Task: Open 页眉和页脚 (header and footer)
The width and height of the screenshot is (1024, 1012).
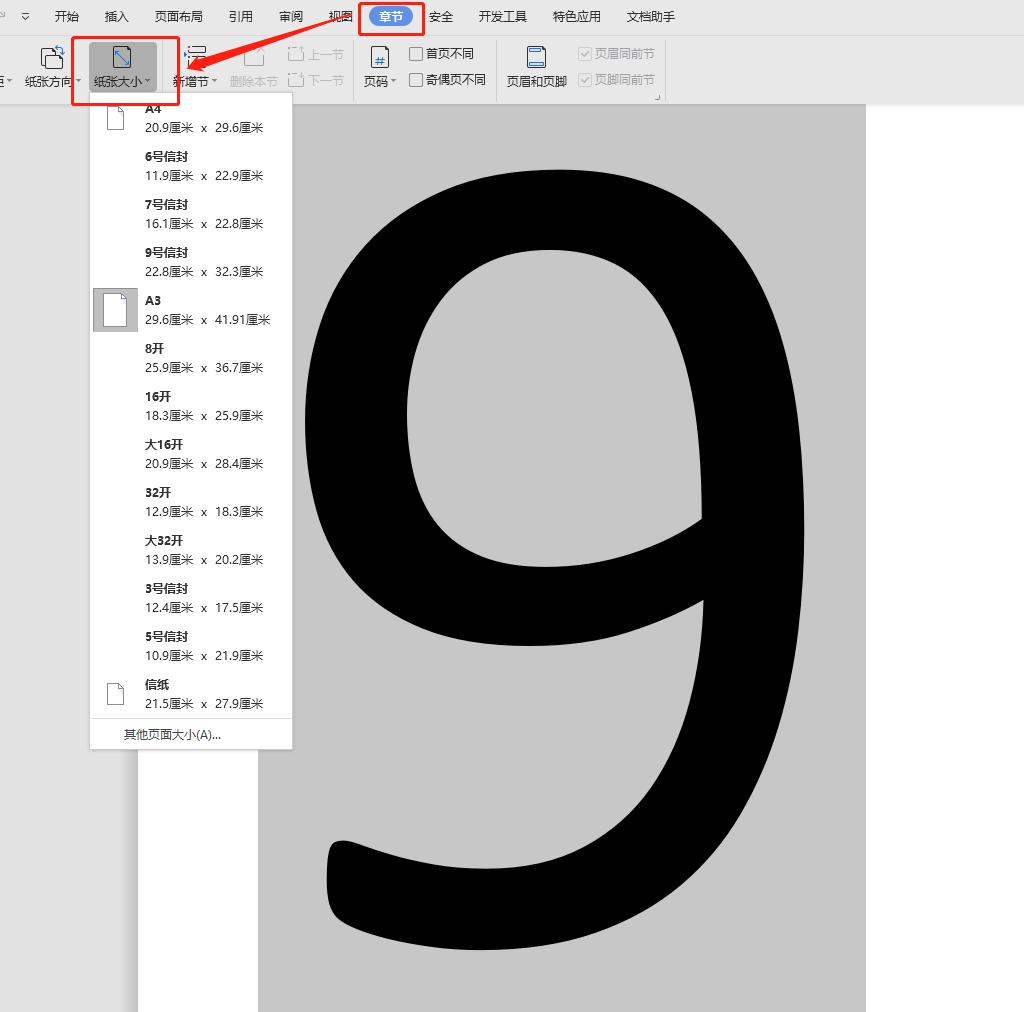Action: coord(536,57)
